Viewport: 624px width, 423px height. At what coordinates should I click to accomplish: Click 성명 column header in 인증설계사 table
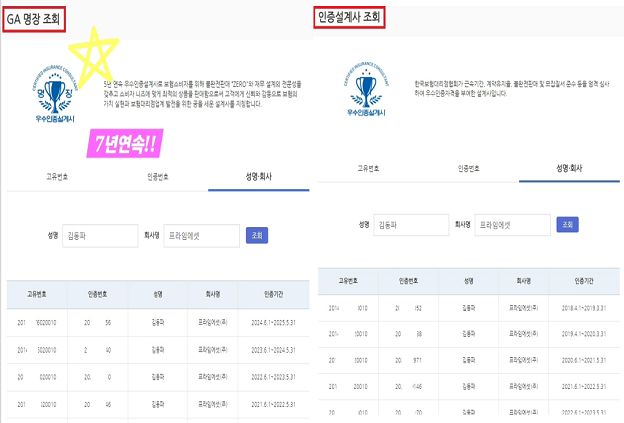tap(469, 281)
